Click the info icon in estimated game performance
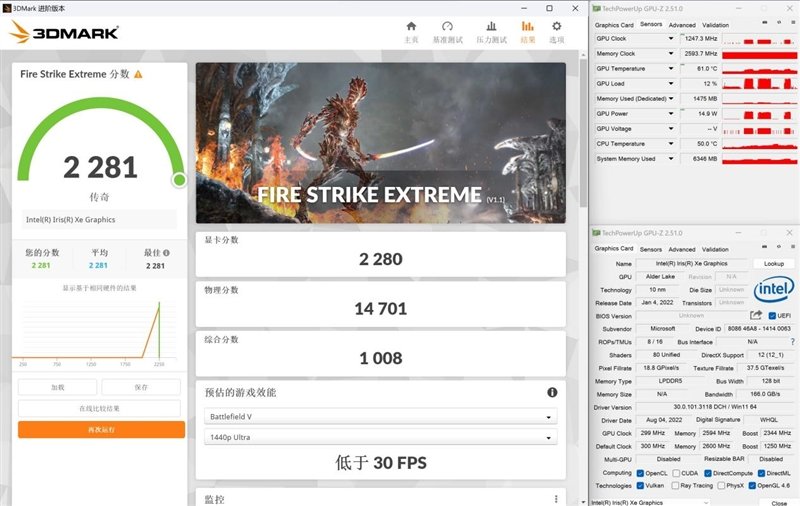 (552, 392)
